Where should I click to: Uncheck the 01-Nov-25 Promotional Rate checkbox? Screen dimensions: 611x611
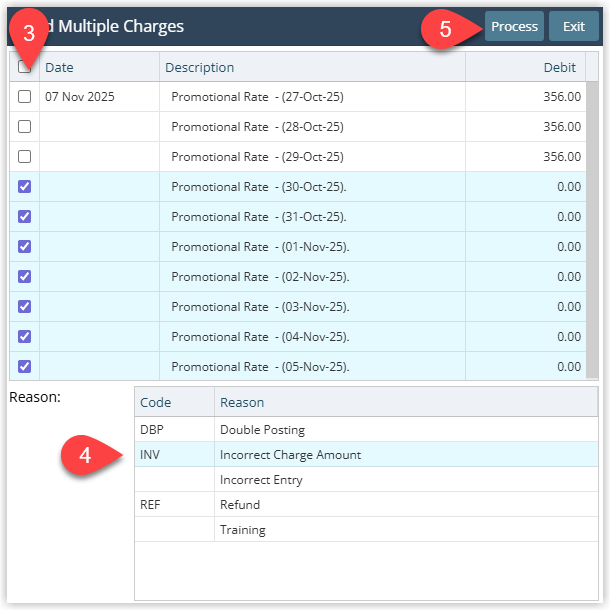point(25,246)
